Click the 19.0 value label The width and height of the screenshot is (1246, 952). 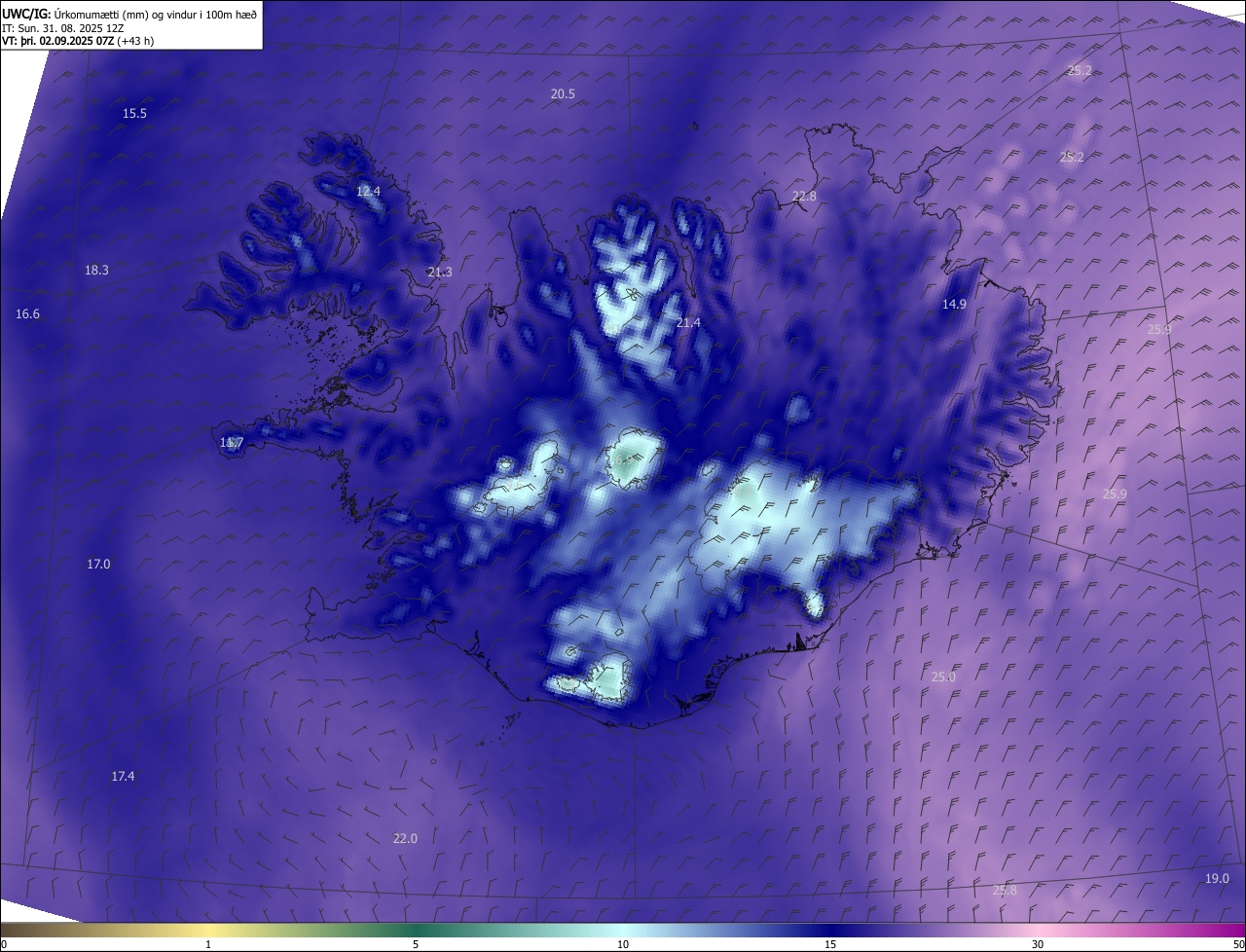(x=1217, y=879)
